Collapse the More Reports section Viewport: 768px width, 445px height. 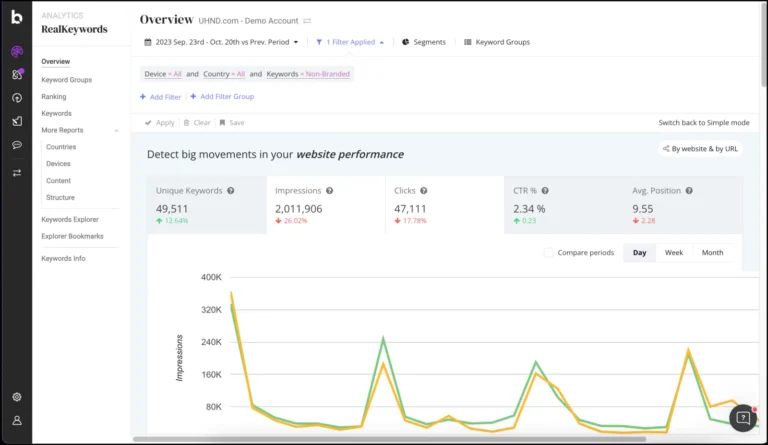point(117,130)
